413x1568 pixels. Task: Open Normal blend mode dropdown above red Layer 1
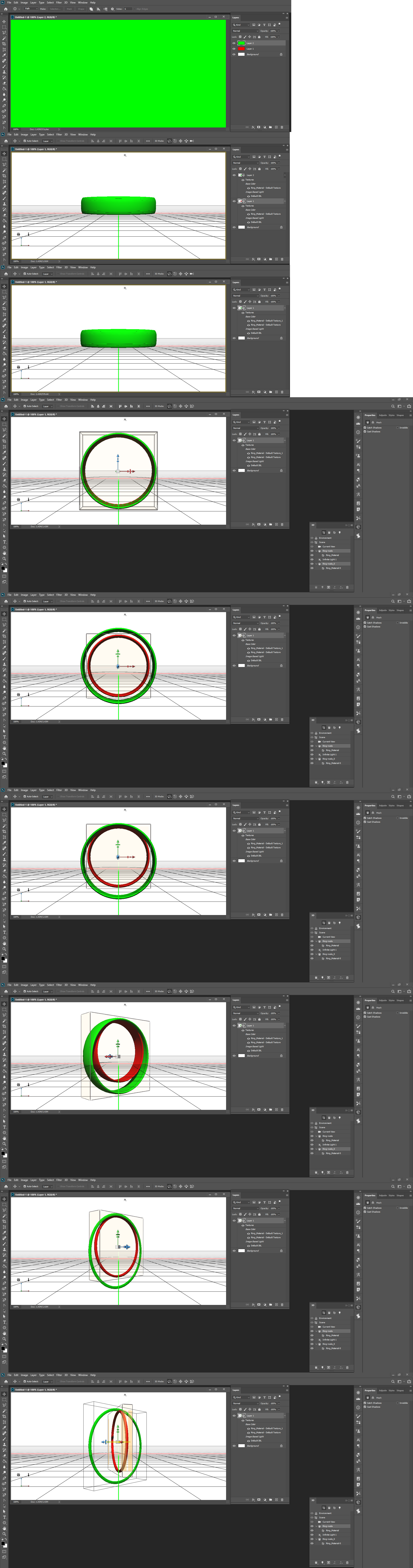tap(245, 31)
